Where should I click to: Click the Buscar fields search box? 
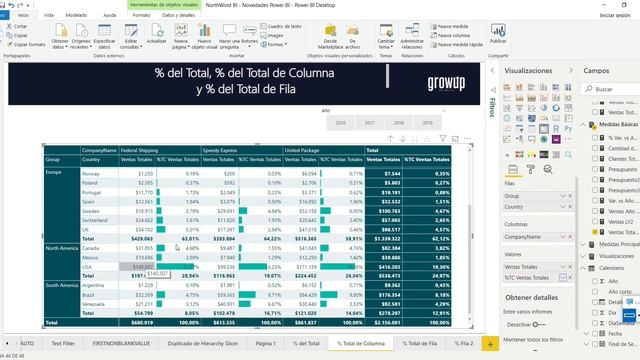click(612, 89)
